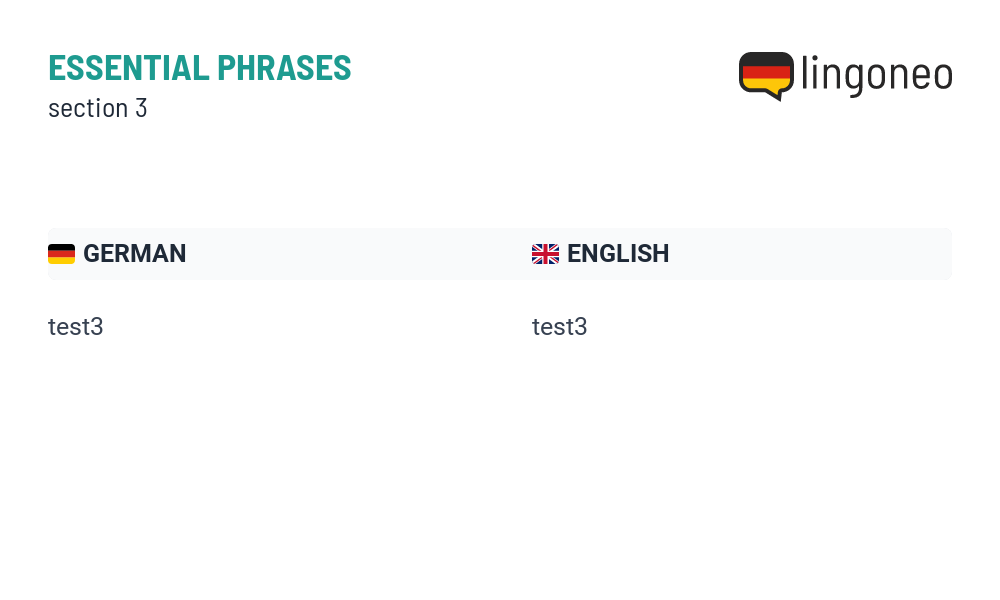Click the word PHRASES in the title

284,68
